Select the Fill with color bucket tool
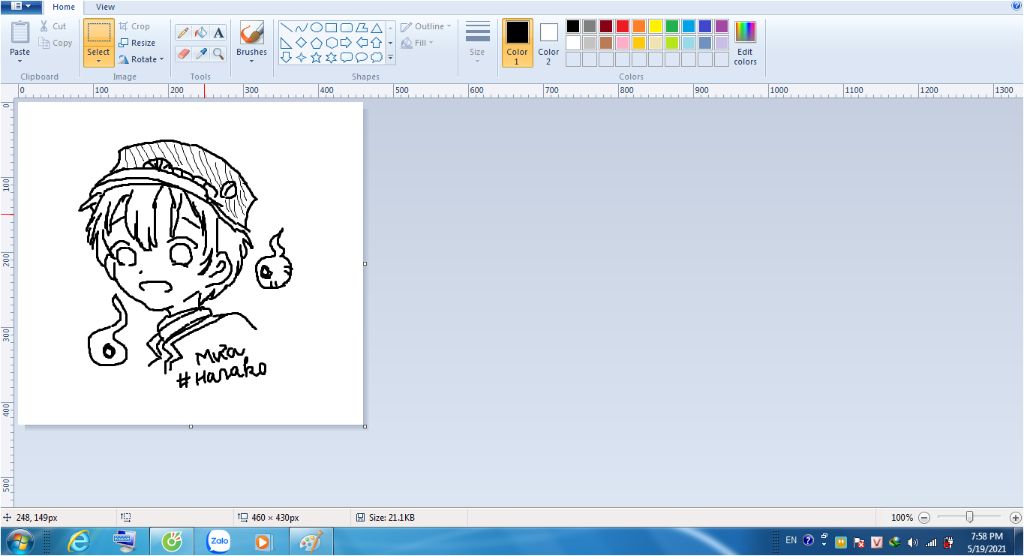 tap(201, 33)
